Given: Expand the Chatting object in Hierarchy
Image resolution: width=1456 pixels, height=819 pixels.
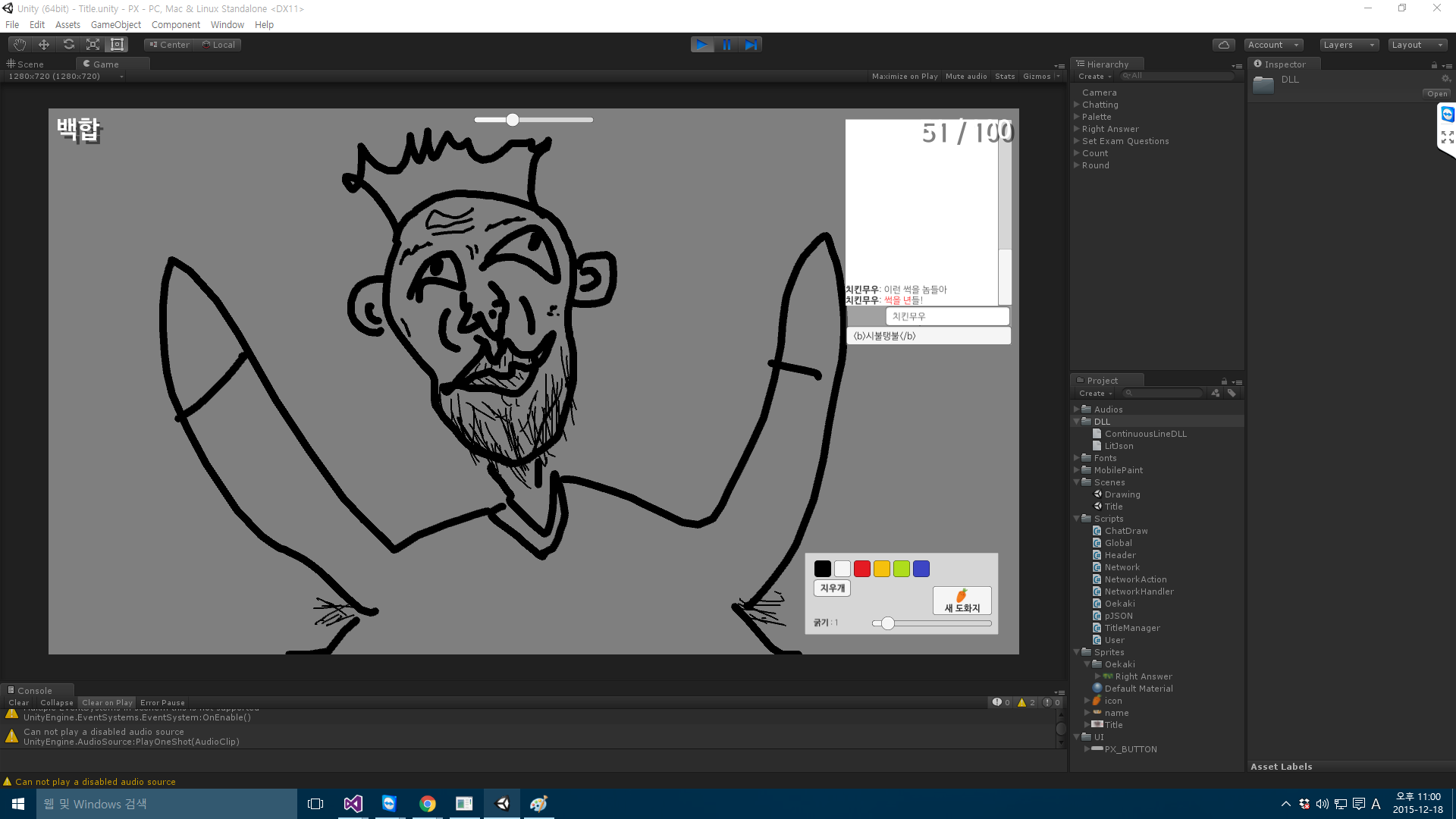Looking at the screenshot, I should pyautogui.click(x=1076, y=105).
